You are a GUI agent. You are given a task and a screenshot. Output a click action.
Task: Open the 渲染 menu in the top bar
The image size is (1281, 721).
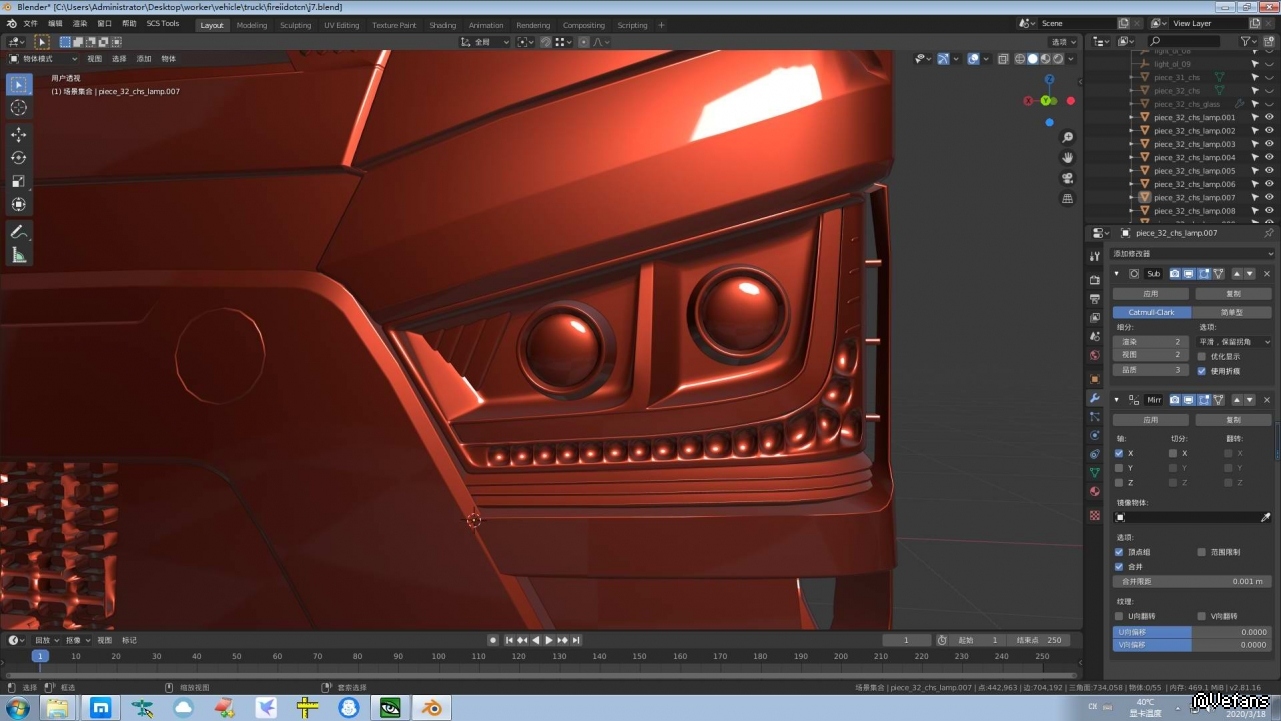80,23
